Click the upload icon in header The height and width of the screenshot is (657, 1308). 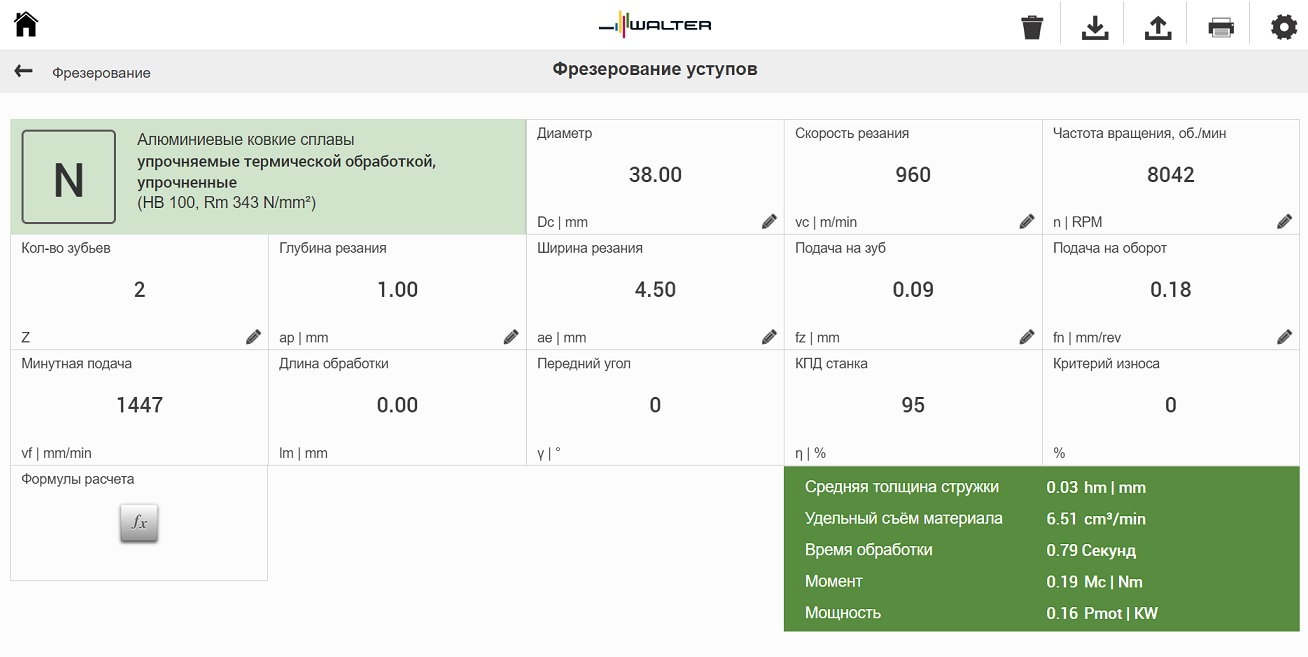point(1157,27)
